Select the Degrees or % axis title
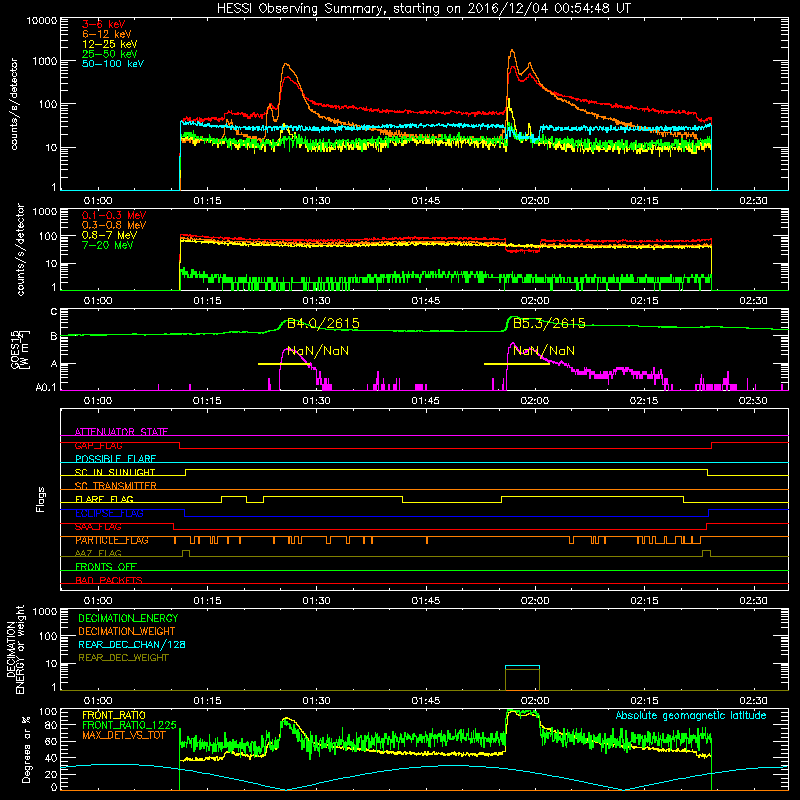Screen dimensions: 800x800 (26, 749)
